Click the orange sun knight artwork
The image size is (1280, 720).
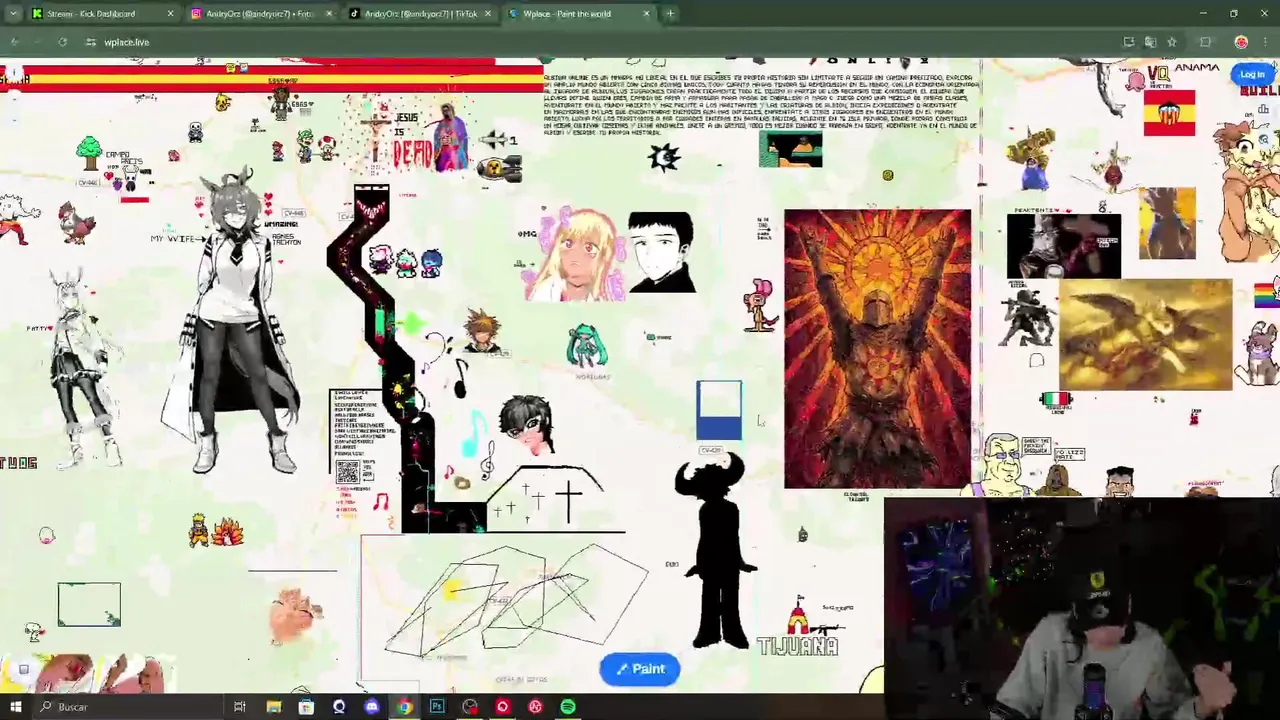877,349
